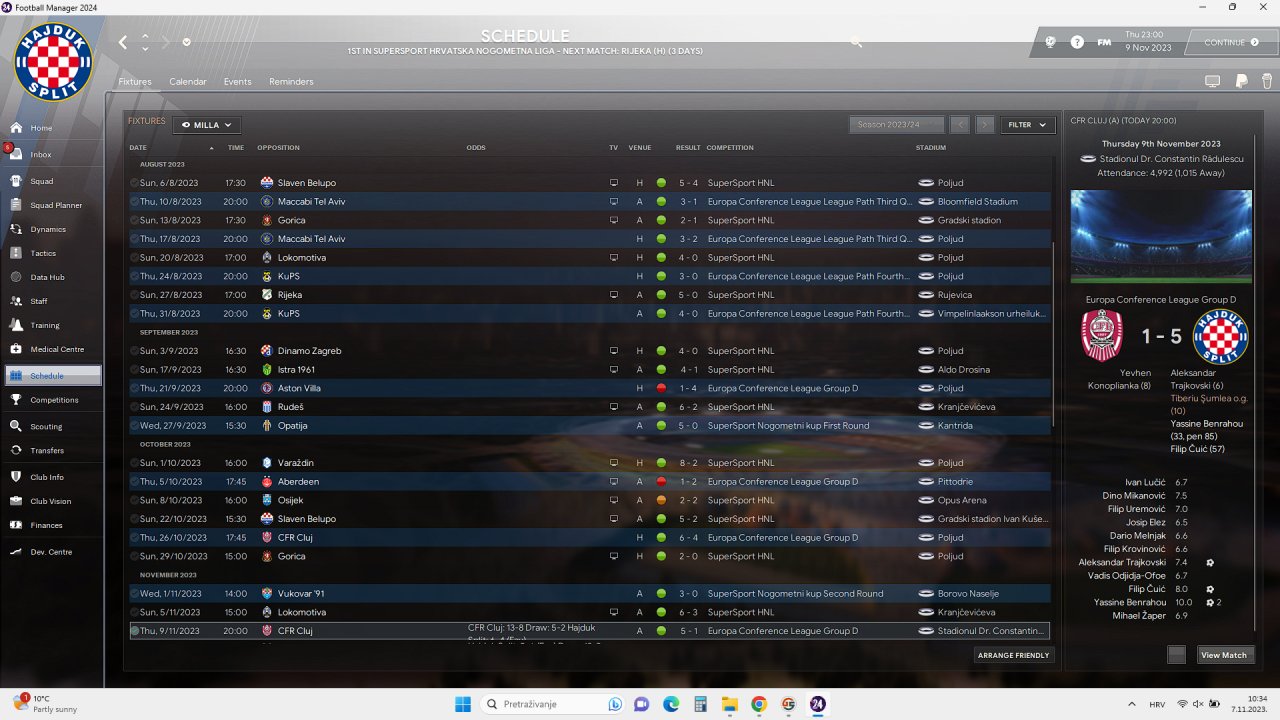
Task: Open Club Vision in the sidebar
Action: (x=53, y=501)
